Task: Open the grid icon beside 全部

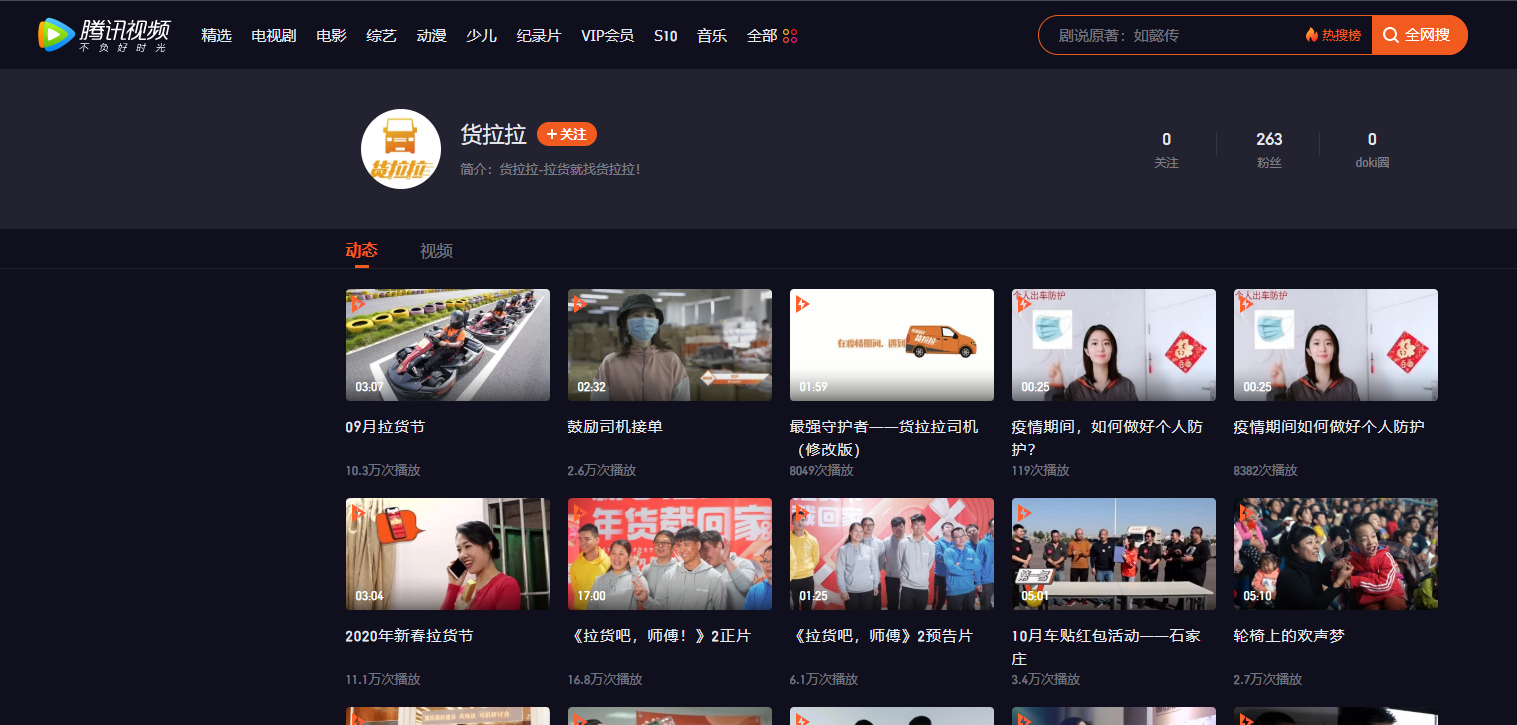Action: pos(790,35)
